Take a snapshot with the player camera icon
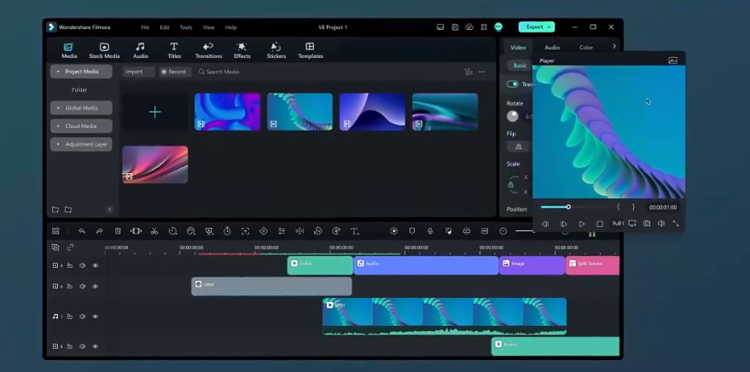Screen dimensions: 750x372 [647, 223]
